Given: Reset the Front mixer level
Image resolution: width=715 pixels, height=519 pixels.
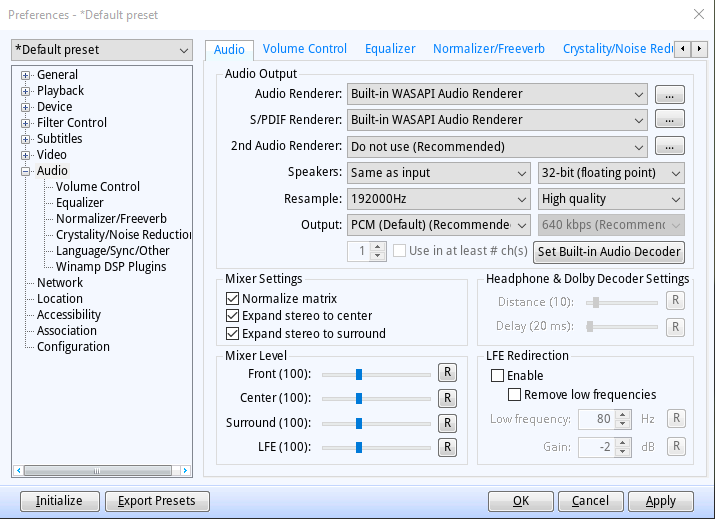Looking at the screenshot, I should coord(447,373).
